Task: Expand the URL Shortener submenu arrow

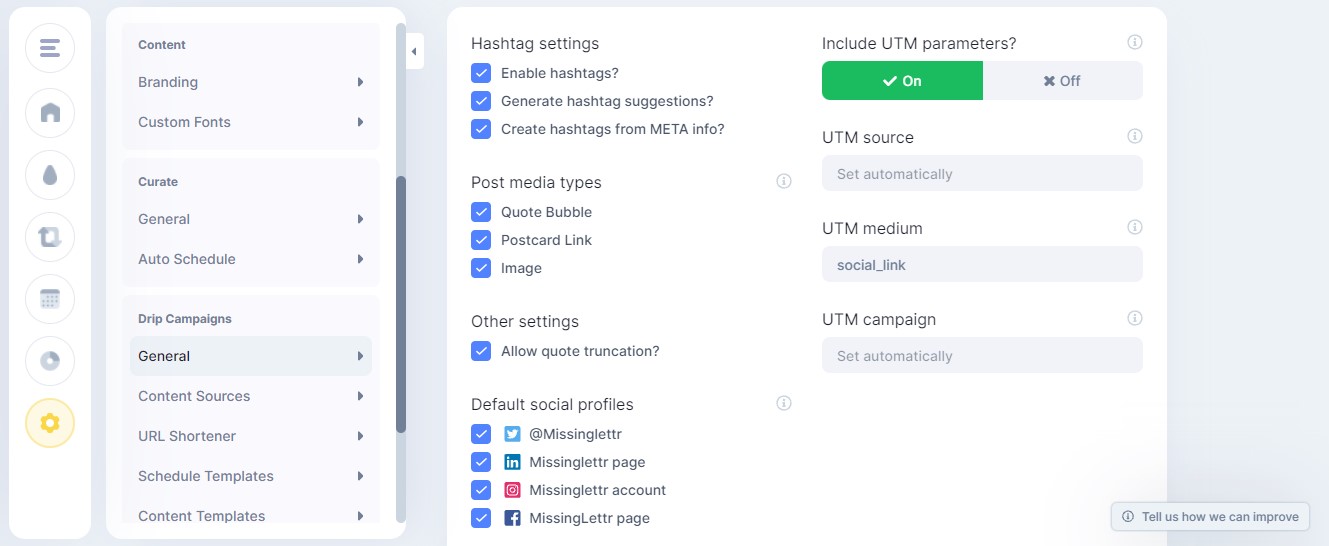Action: 360,436
